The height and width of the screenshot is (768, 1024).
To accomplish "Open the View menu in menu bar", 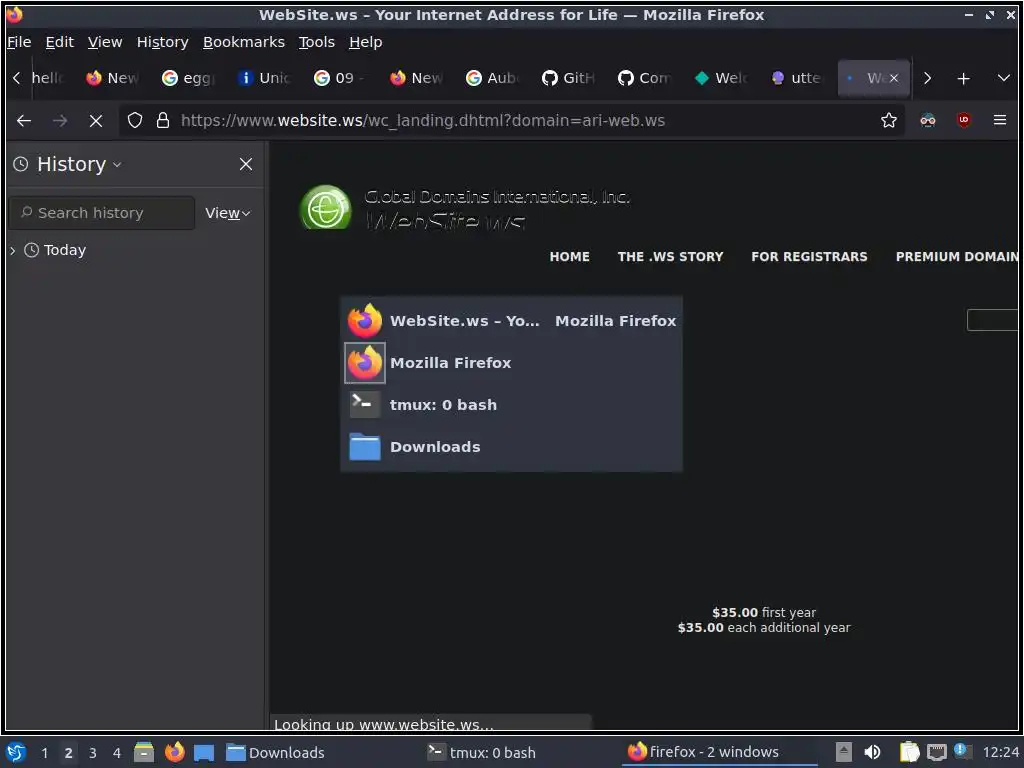I will [x=105, y=42].
